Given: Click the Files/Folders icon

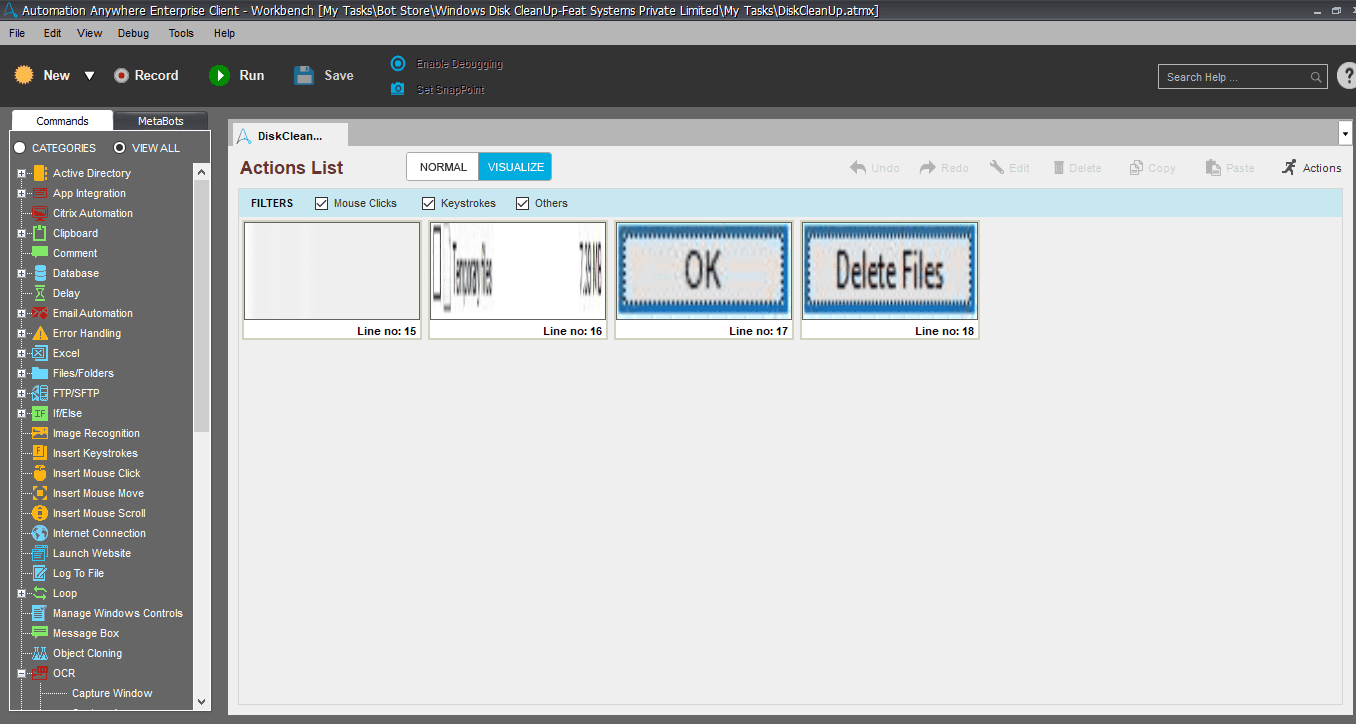Looking at the screenshot, I should click(x=40, y=373).
